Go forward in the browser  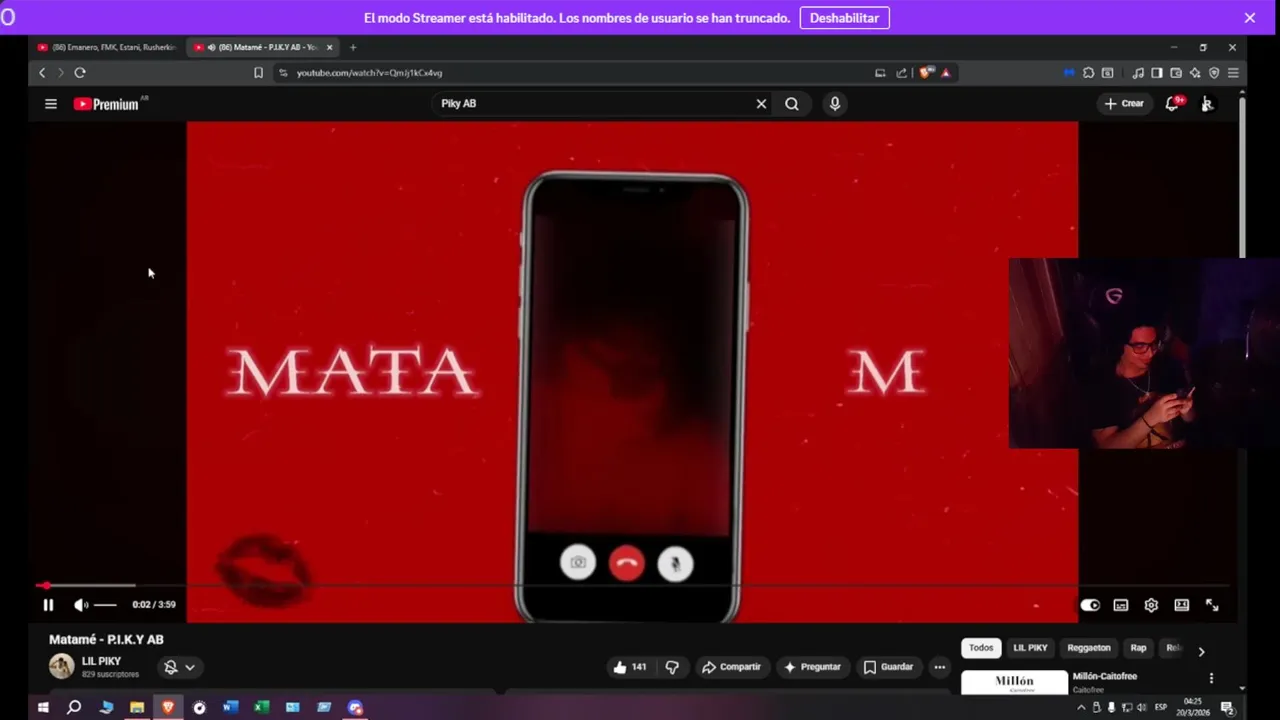point(60,73)
